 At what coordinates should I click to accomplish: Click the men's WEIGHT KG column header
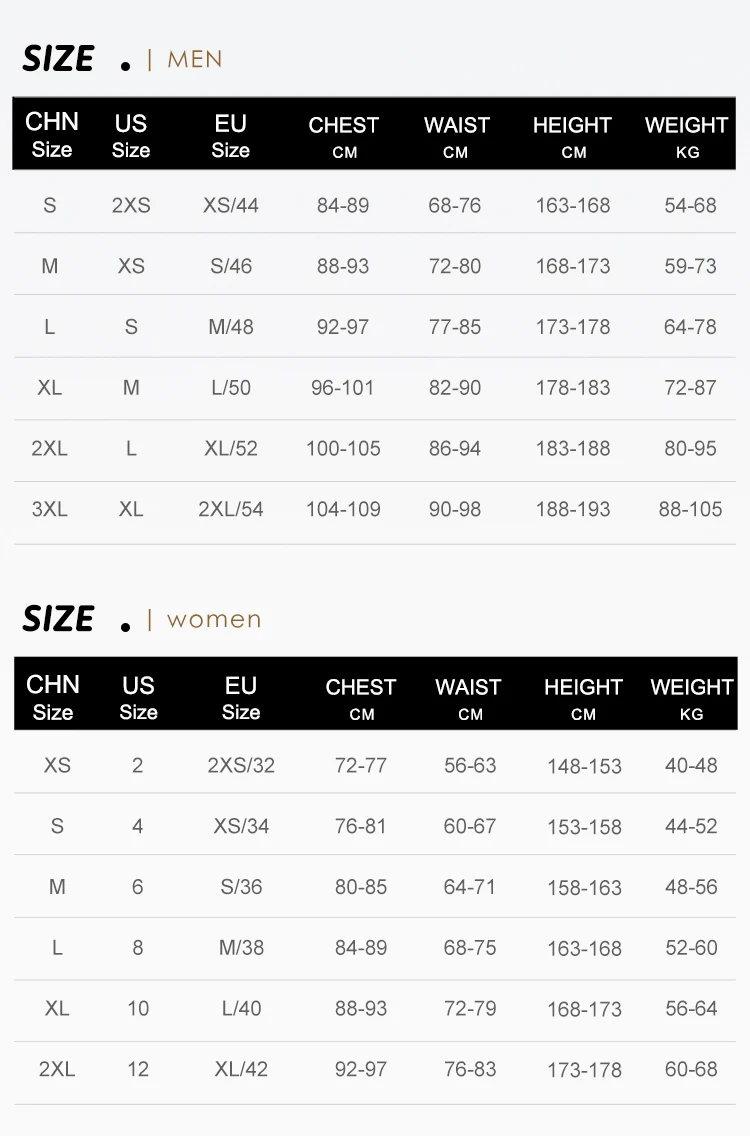pyautogui.click(x=686, y=137)
